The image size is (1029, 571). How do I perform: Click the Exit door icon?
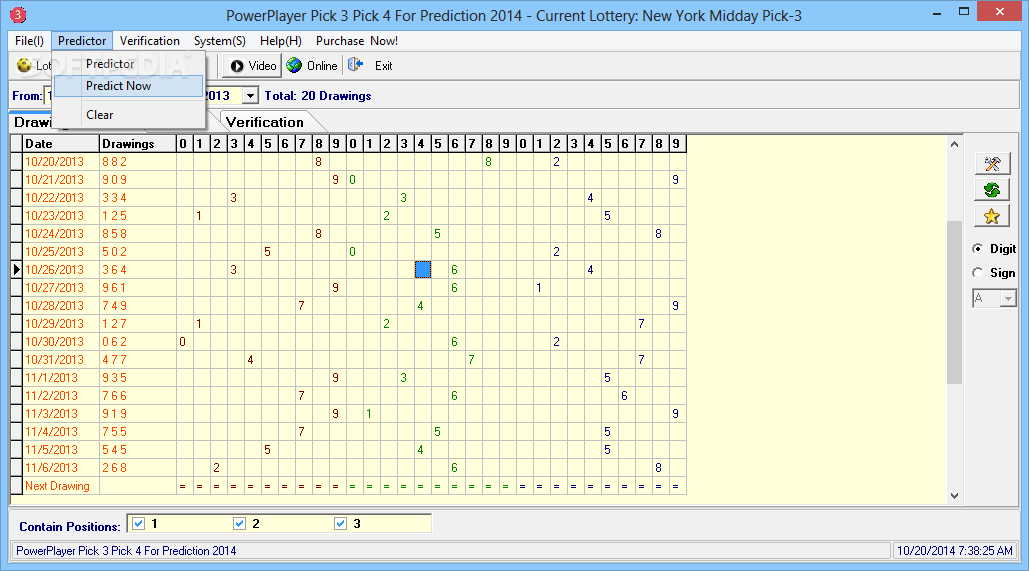(355, 64)
